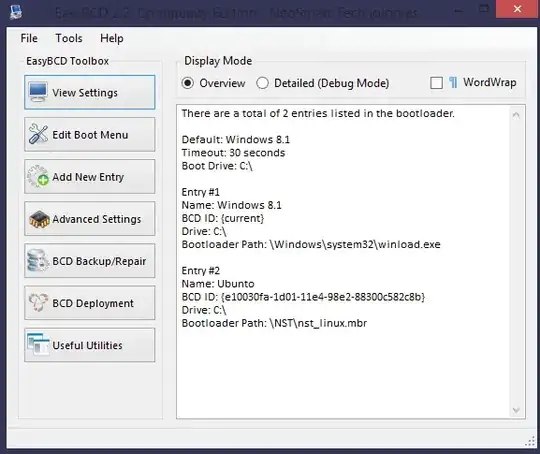Click the window resize grip corner

[x=530, y=442]
